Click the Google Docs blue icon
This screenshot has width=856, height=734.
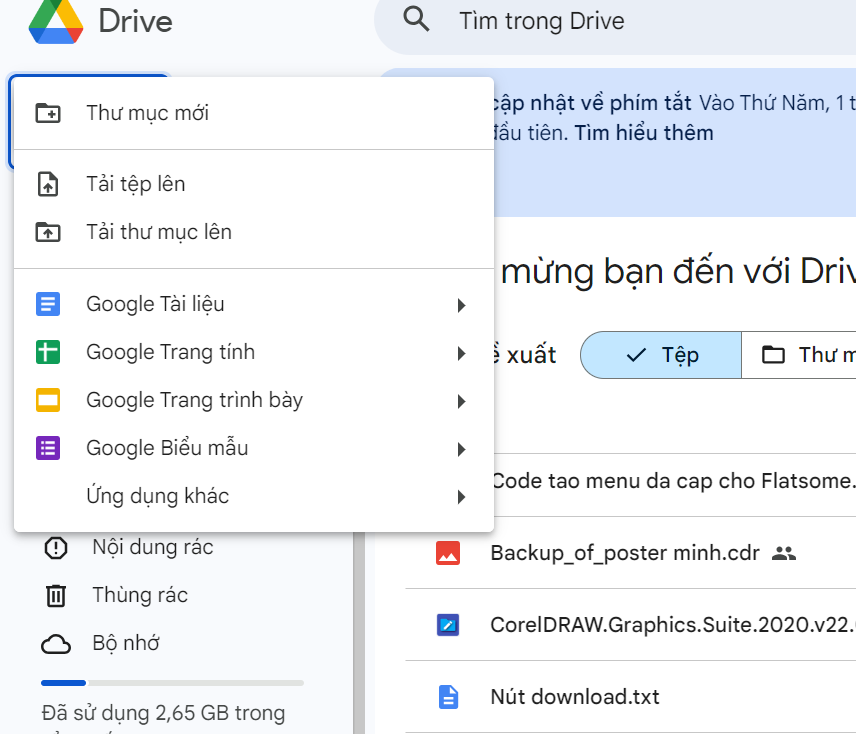click(48, 304)
